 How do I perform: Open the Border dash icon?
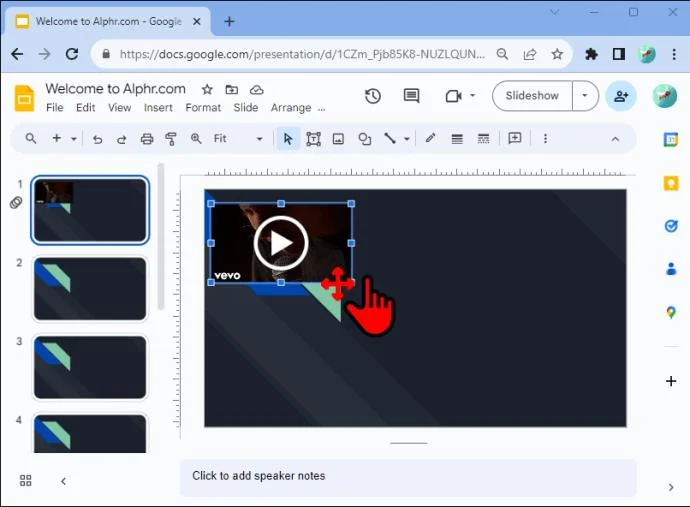pos(483,139)
